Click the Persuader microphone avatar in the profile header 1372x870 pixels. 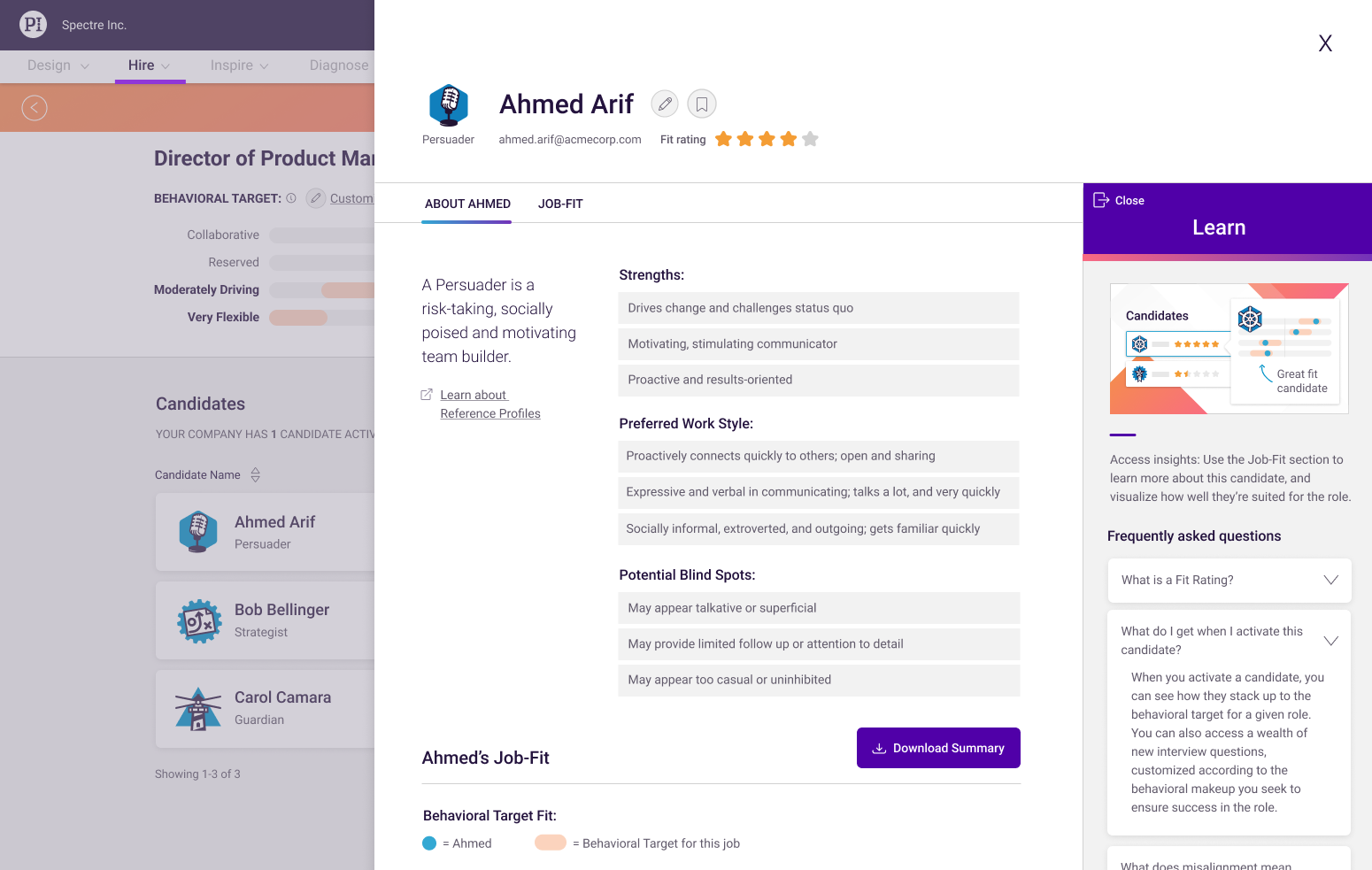(449, 105)
